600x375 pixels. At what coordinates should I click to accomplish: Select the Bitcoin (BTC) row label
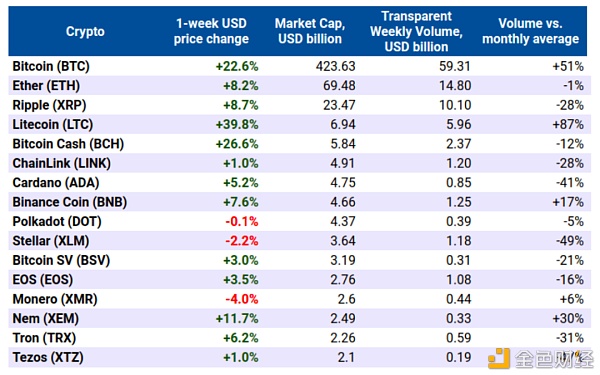click(x=51, y=66)
